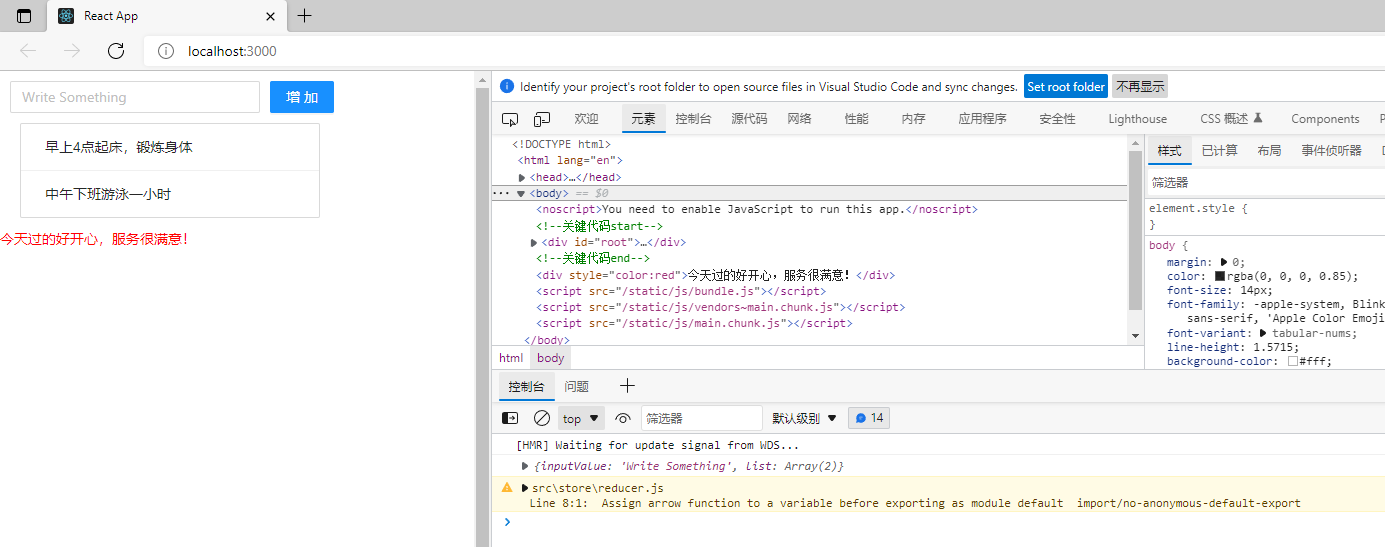1385x547 pixels.
Task: Open the 默认级别 log level dropdown
Action: [804, 418]
